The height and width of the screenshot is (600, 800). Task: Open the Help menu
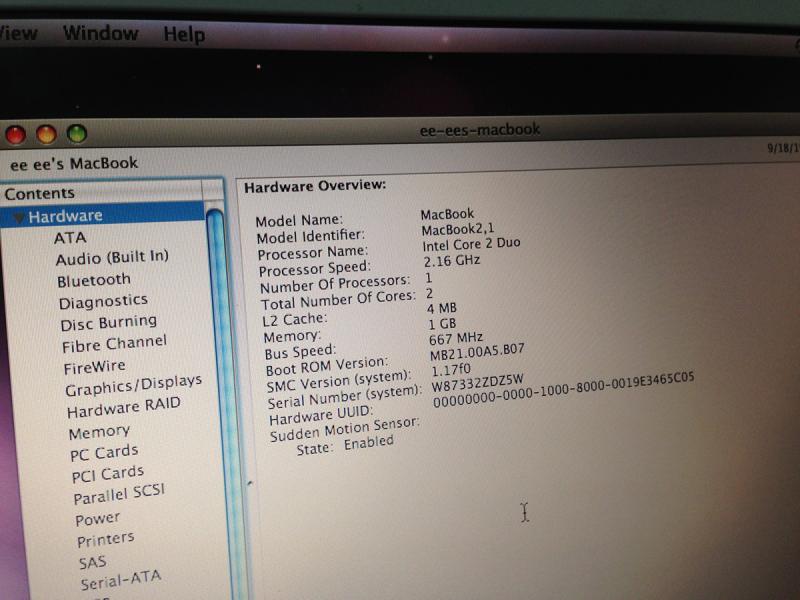pos(184,34)
